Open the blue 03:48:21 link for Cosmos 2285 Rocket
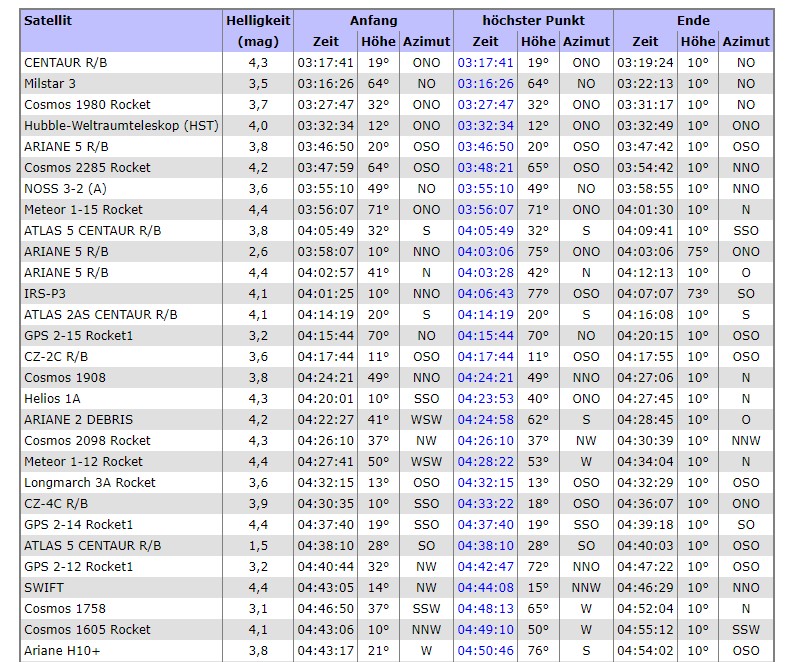 [x=485, y=168]
